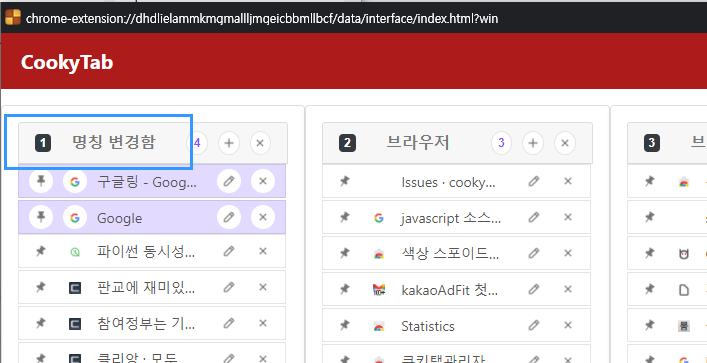Close the Issues · cooky... tab
Image resolution: width=707 pixels, height=363 pixels.
click(568, 181)
